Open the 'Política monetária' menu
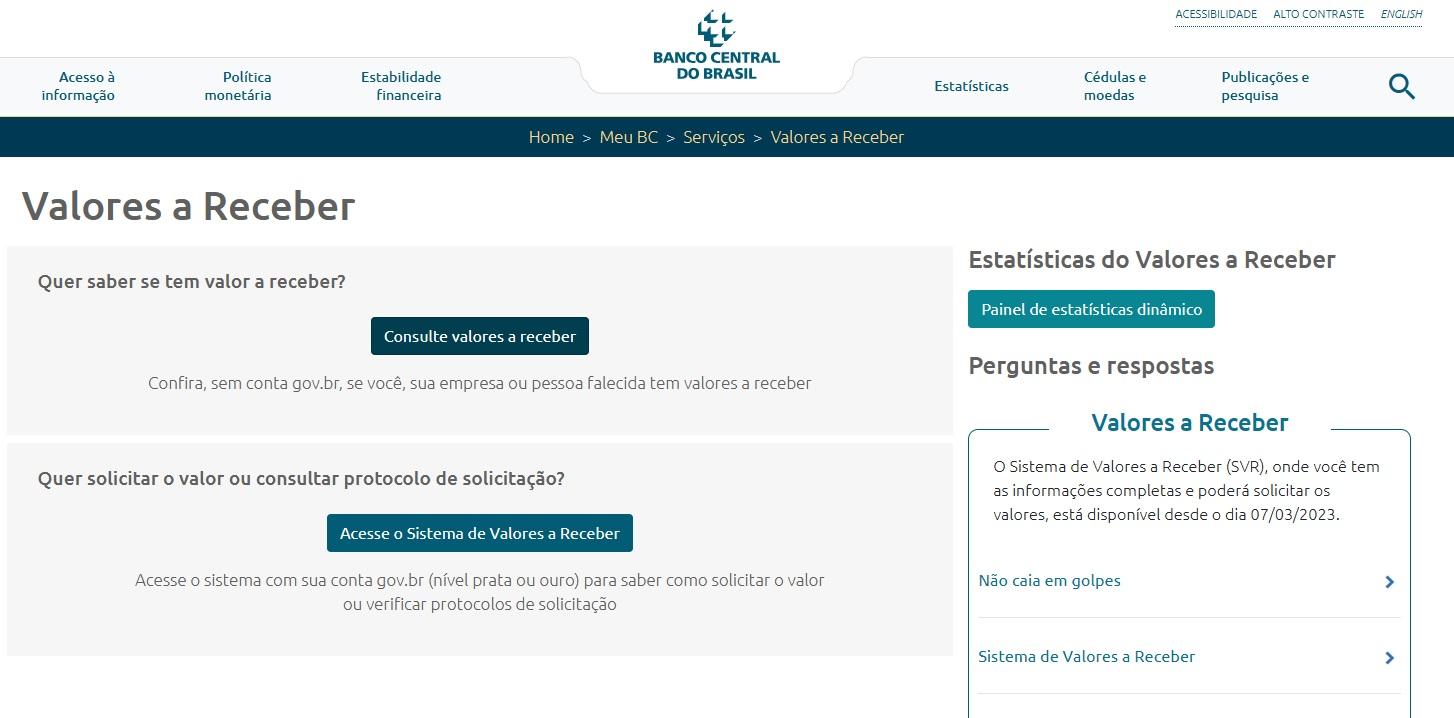 click(x=238, y=86)
